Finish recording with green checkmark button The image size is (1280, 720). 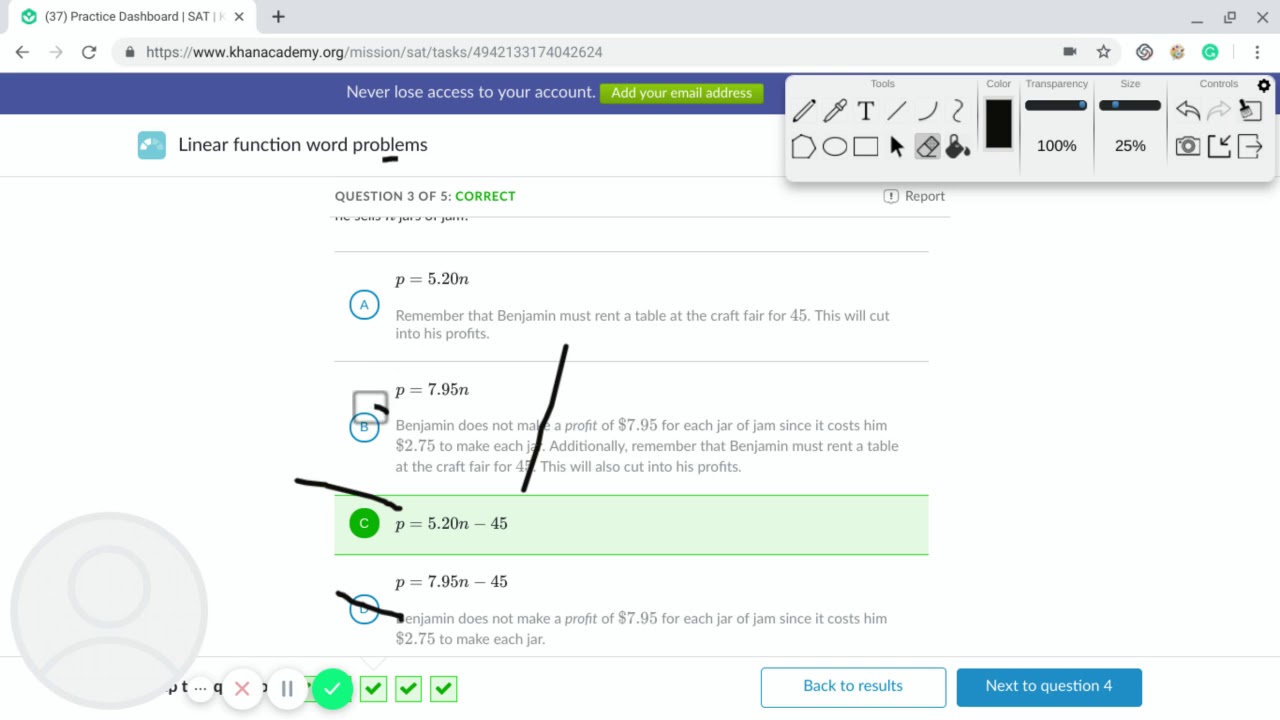pos(332,688)
